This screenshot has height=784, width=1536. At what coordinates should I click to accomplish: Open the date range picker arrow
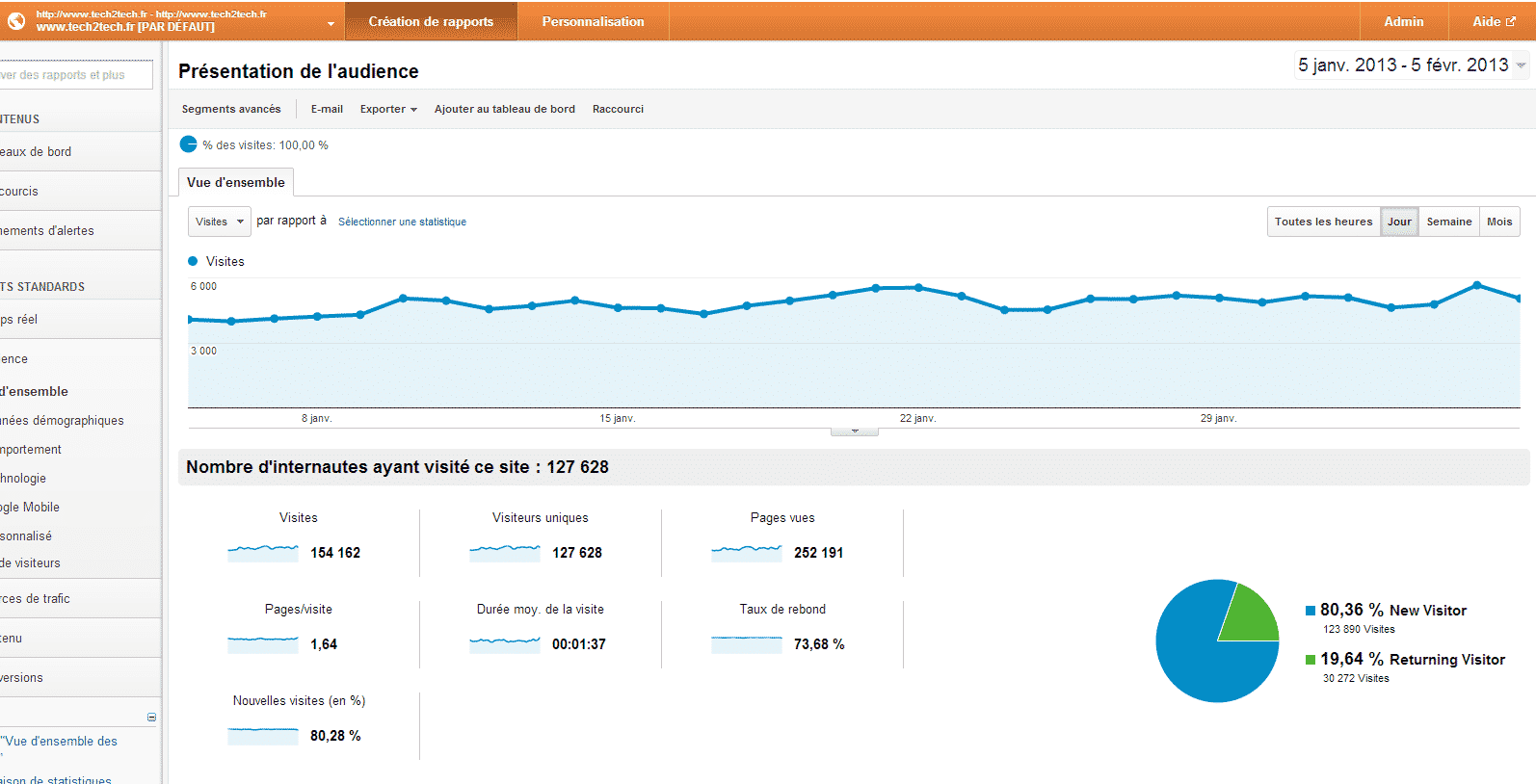(1521, 65)
